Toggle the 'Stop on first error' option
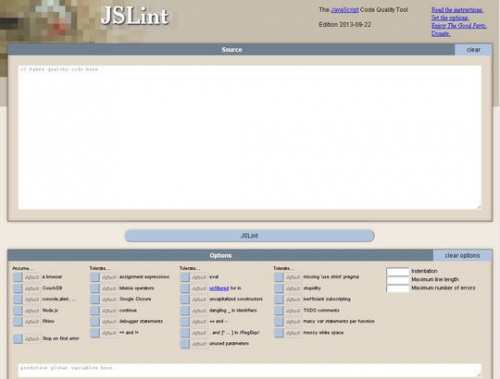 pos(18,339)
